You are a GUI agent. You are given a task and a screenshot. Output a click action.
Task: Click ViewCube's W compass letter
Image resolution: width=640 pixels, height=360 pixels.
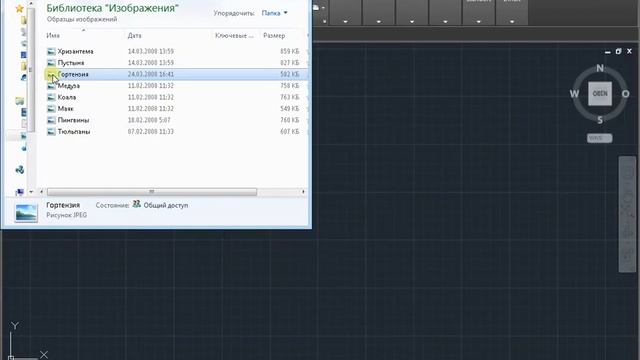pyautogui.click(x=574, y=94)
